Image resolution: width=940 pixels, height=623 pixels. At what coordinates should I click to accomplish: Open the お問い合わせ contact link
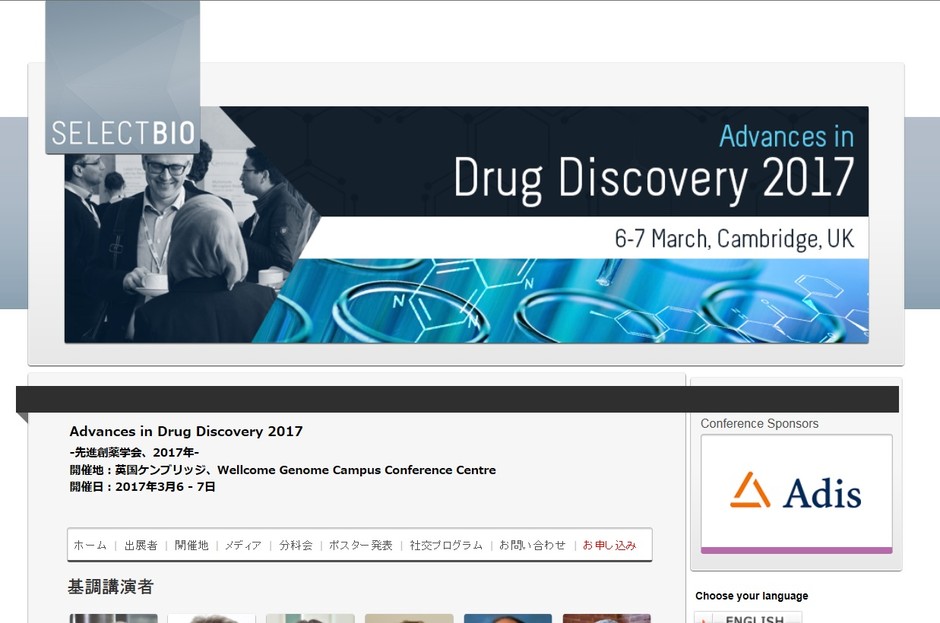[x=532, y=545]
